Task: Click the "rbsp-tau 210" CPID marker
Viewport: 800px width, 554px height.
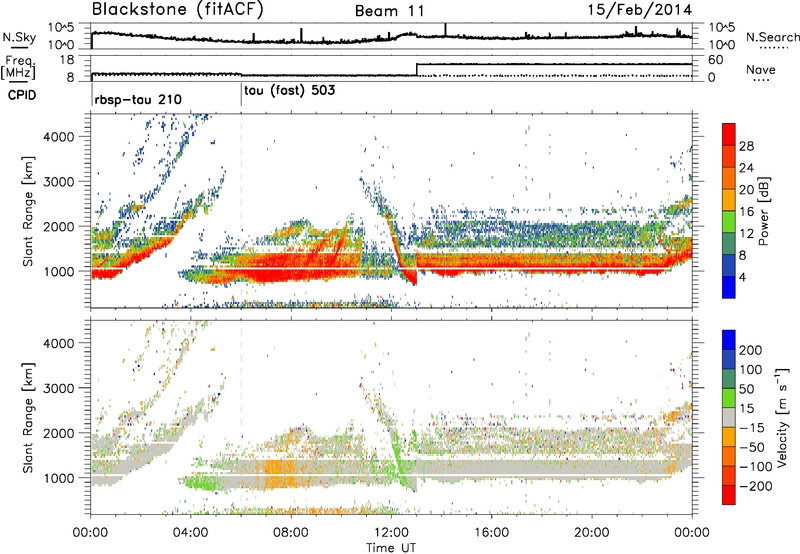Action: (x=138, y=99)
